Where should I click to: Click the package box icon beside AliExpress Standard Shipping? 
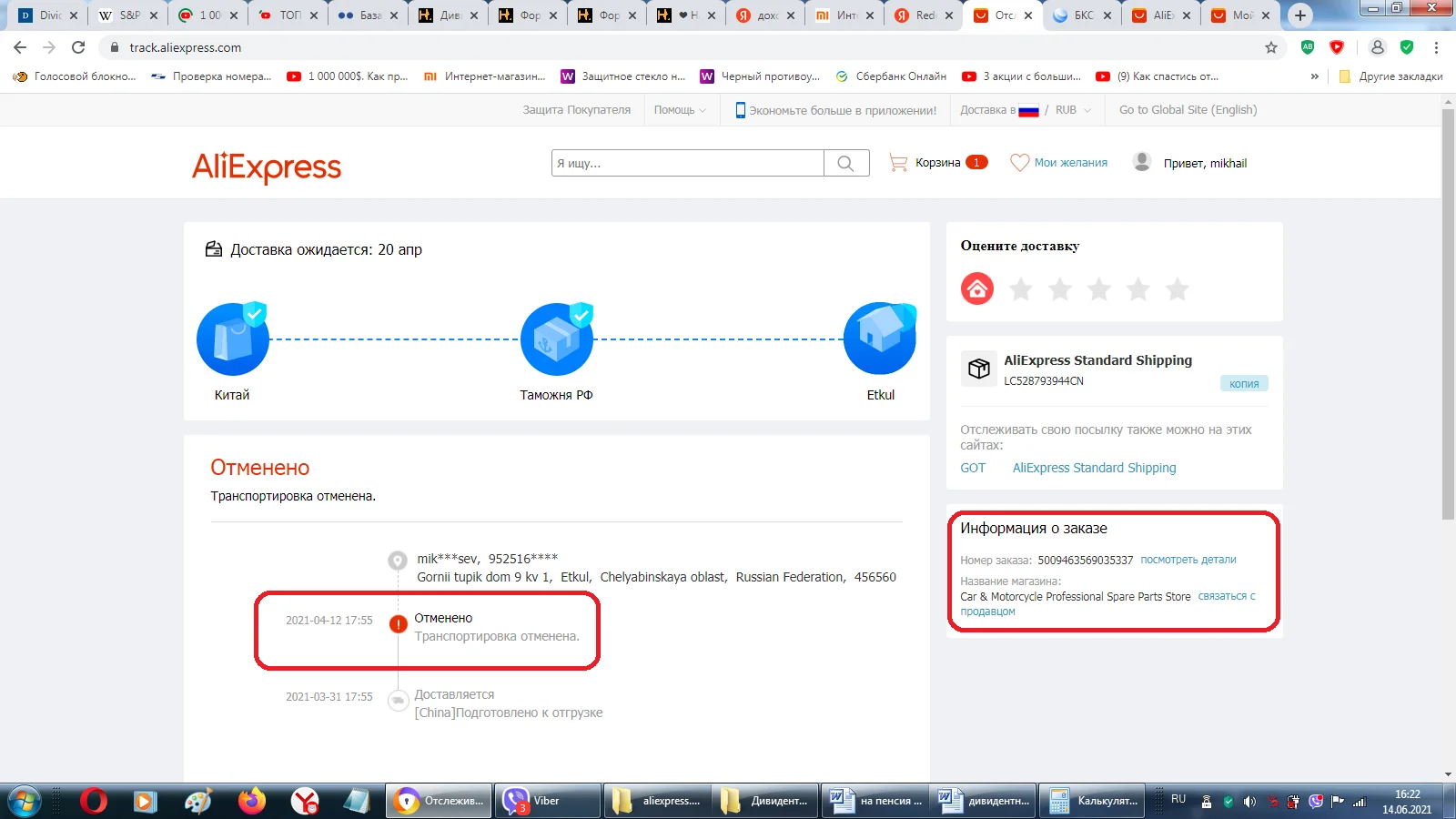979,369
